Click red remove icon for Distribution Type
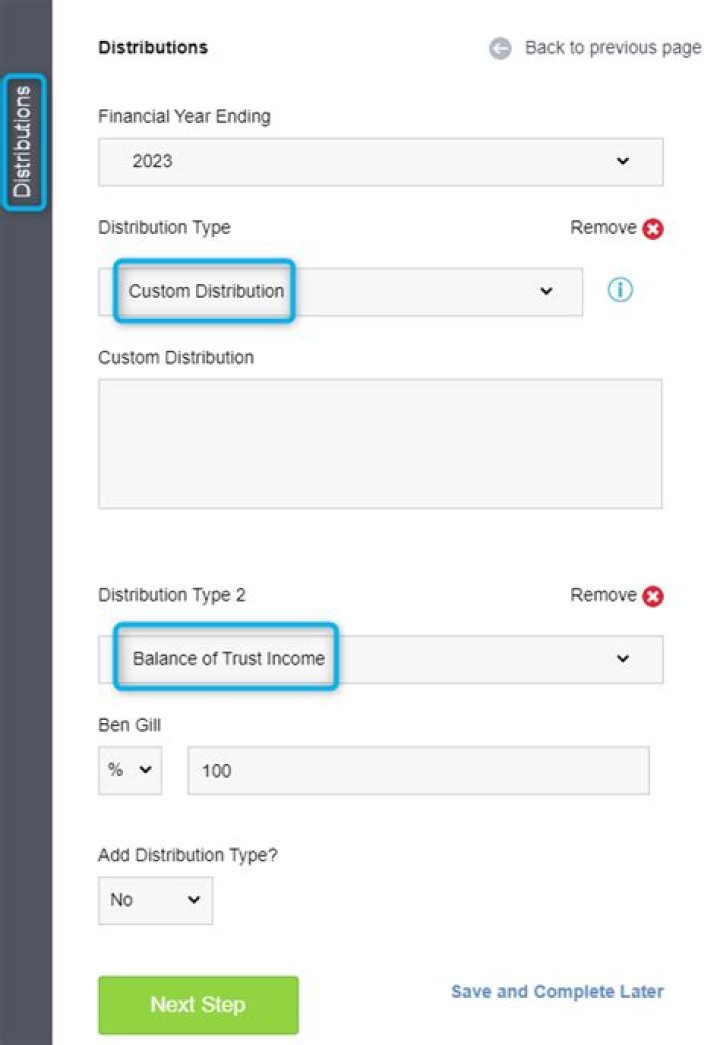 (x=653, y=229)
